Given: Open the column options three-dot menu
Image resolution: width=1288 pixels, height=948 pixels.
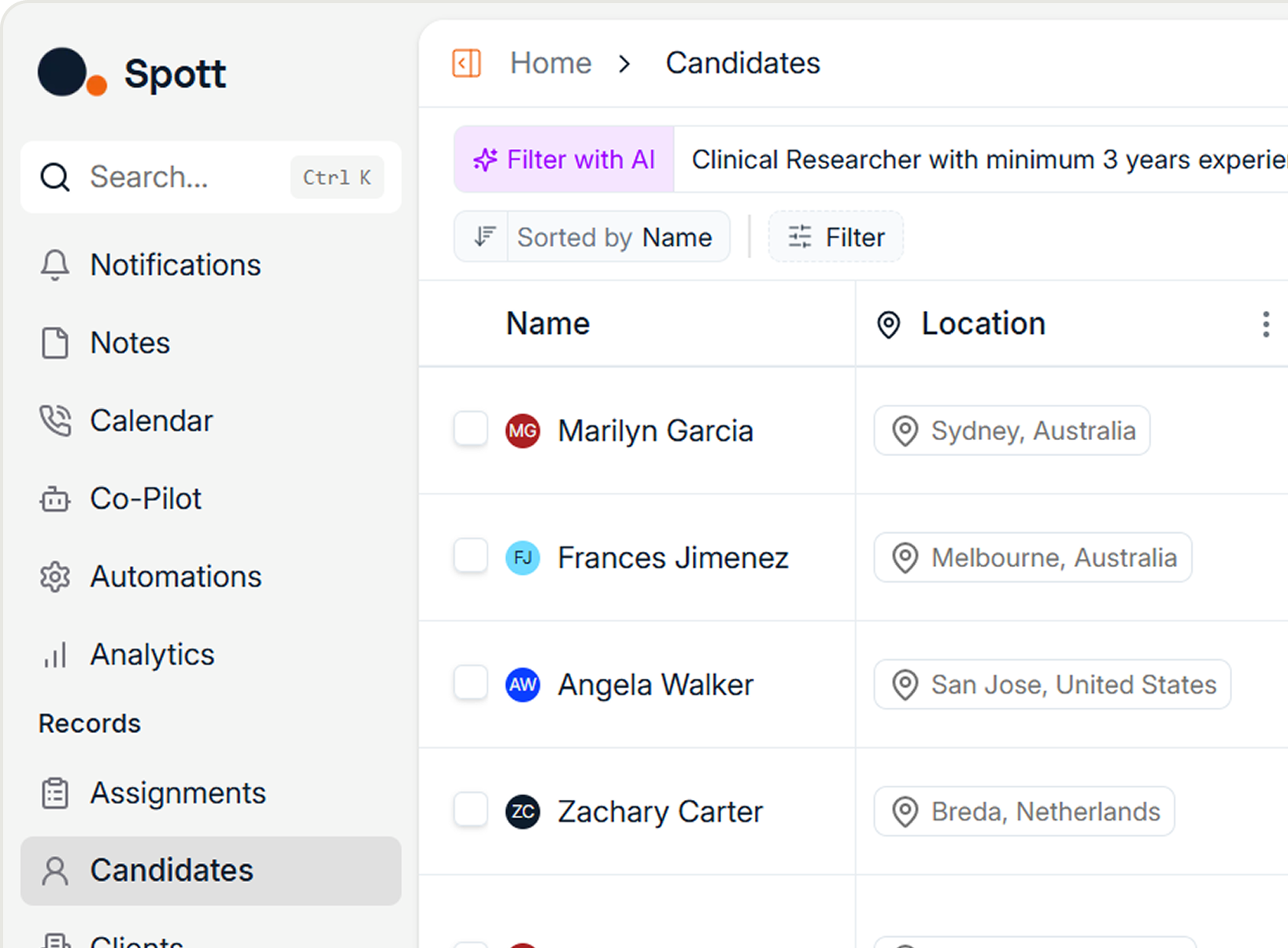Looking at the screenshot, I should [1265, 324].
